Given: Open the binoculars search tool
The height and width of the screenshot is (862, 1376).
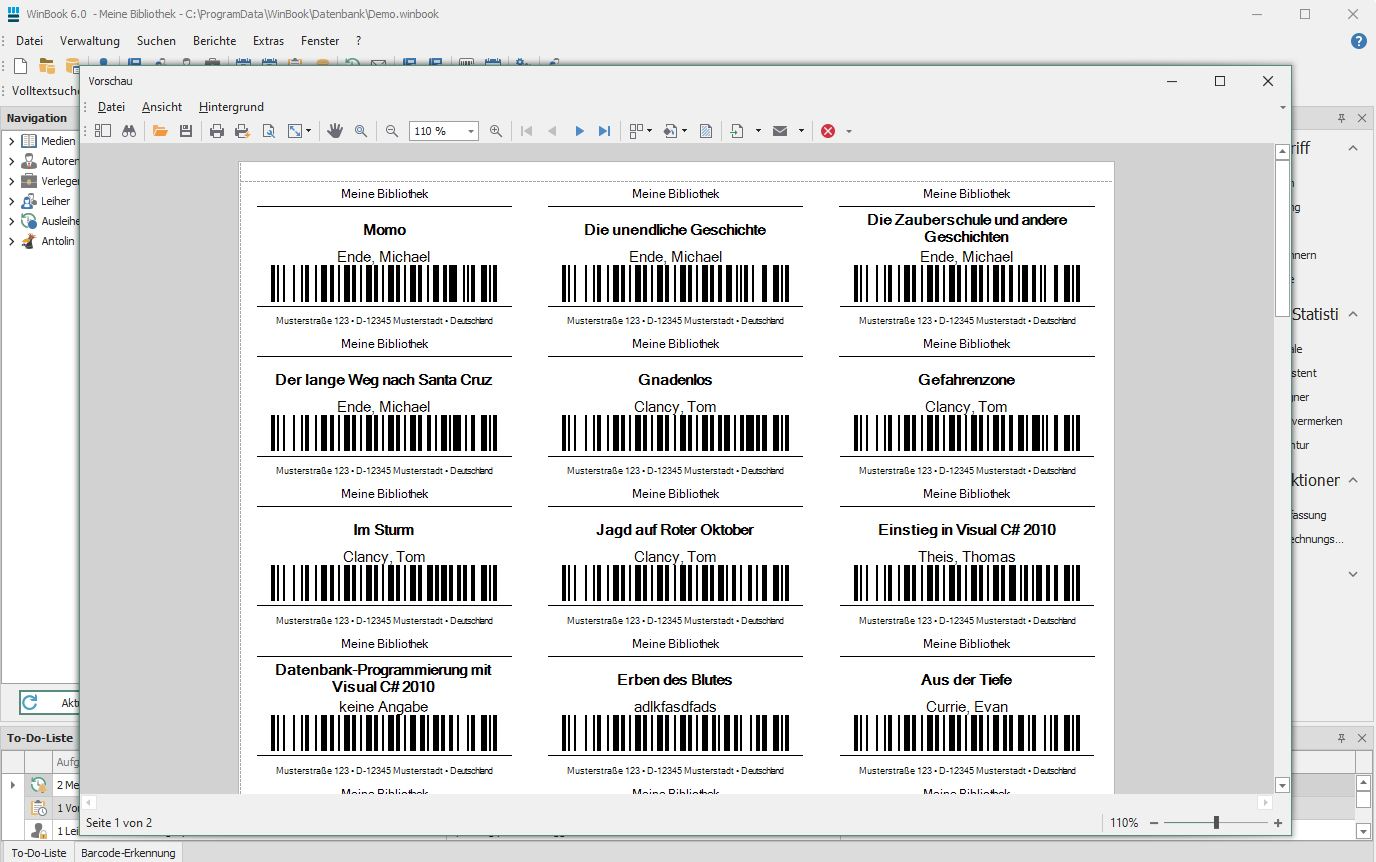Looking at the screenshot, I should [129, 131].
